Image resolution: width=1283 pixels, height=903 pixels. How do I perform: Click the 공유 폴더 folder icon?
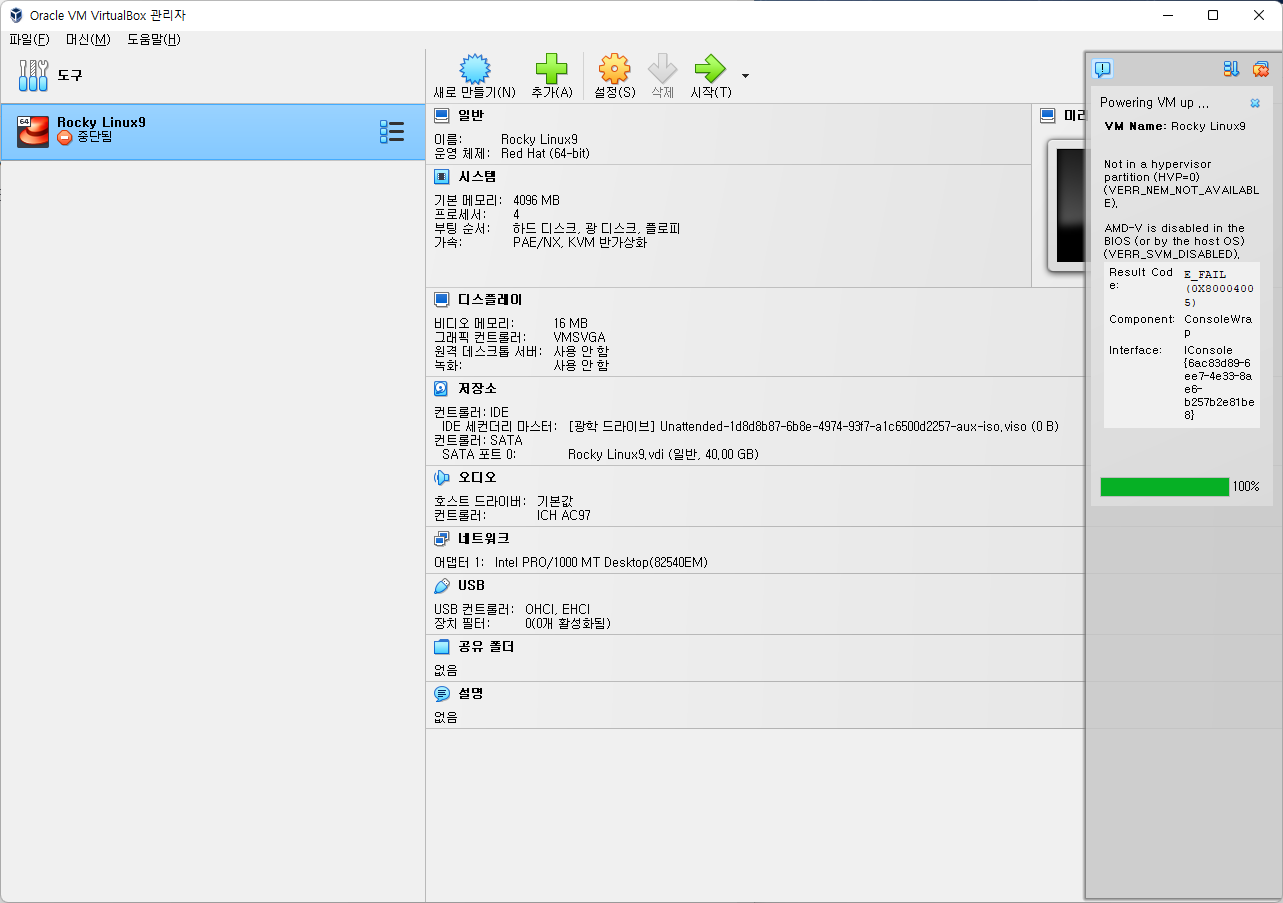pos(442,646)
